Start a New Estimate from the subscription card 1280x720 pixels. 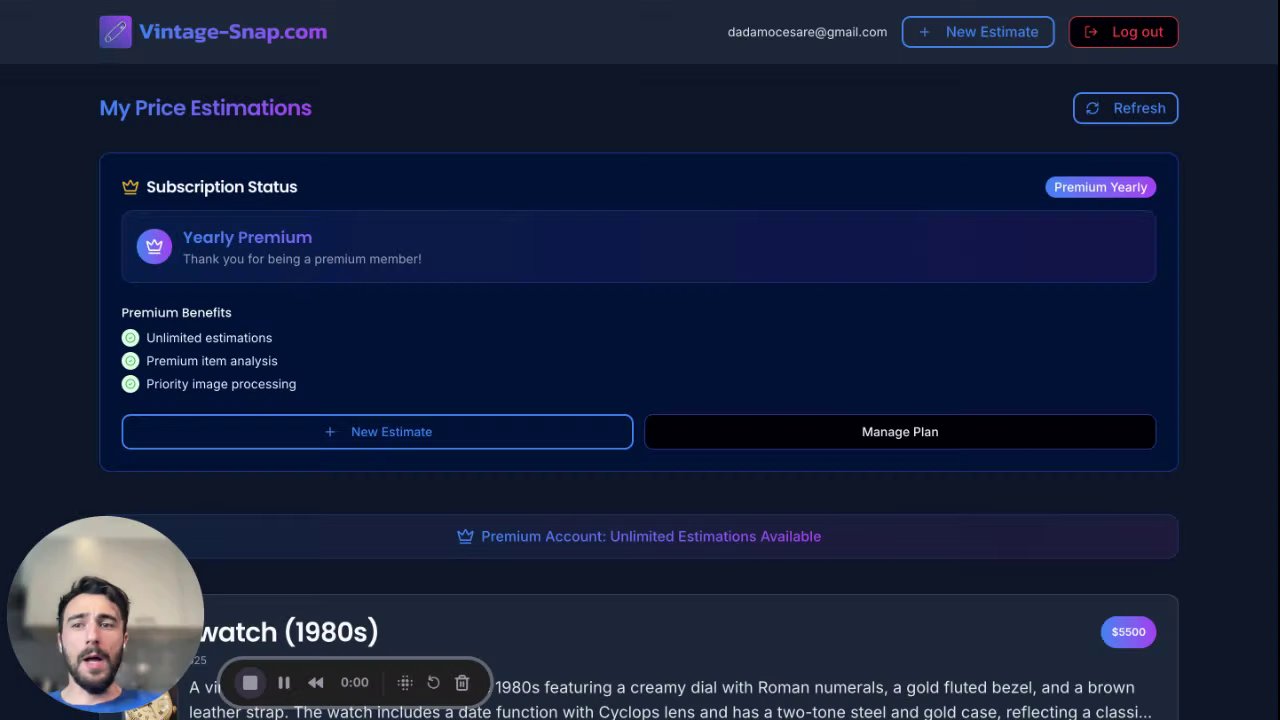coord(377,432)
